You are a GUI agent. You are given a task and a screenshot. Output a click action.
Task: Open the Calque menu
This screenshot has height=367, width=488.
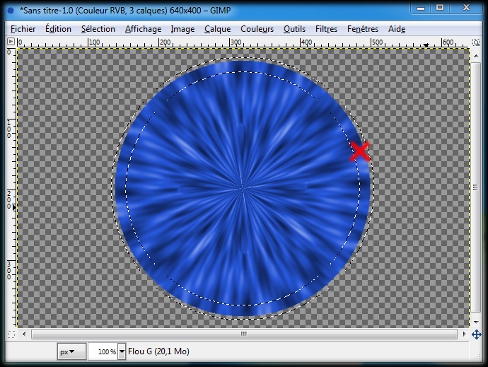(218, 29)
